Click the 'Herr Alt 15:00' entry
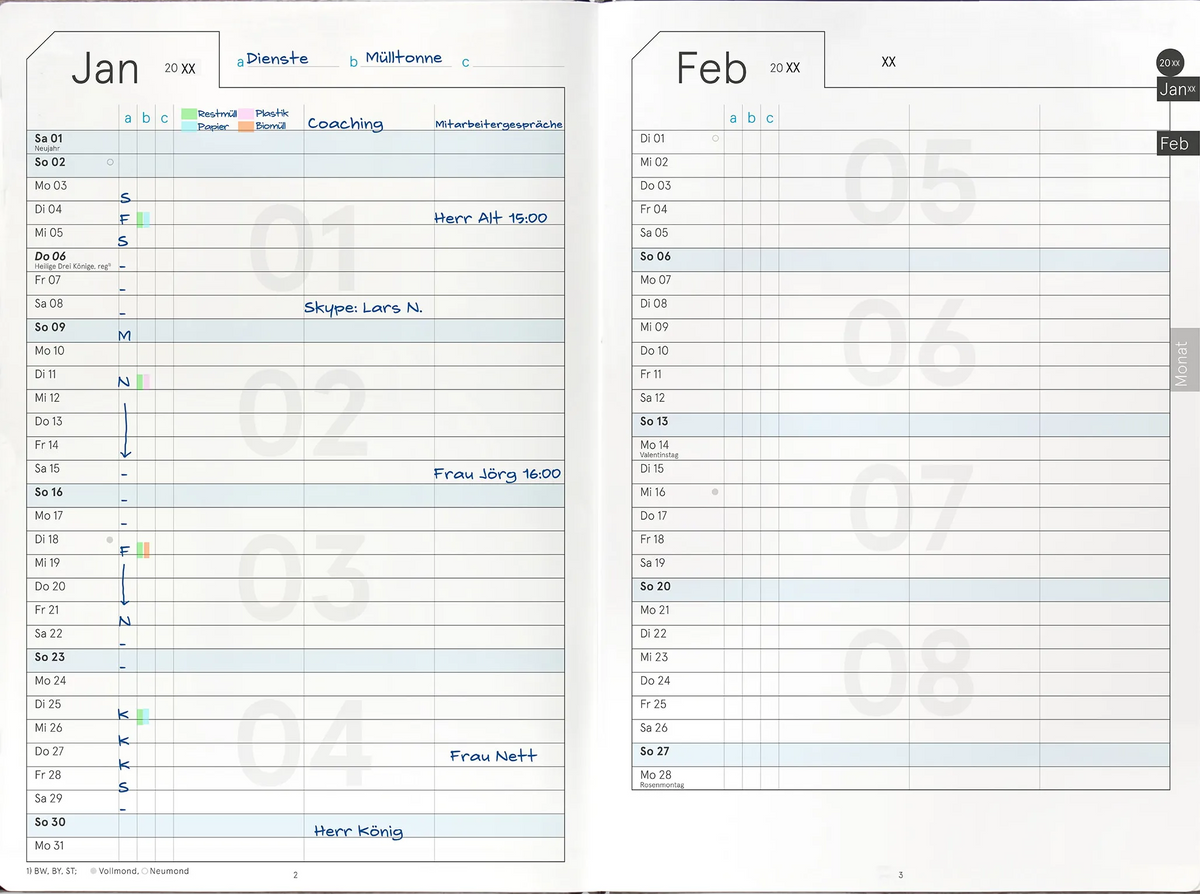 [x=491, y=218]
